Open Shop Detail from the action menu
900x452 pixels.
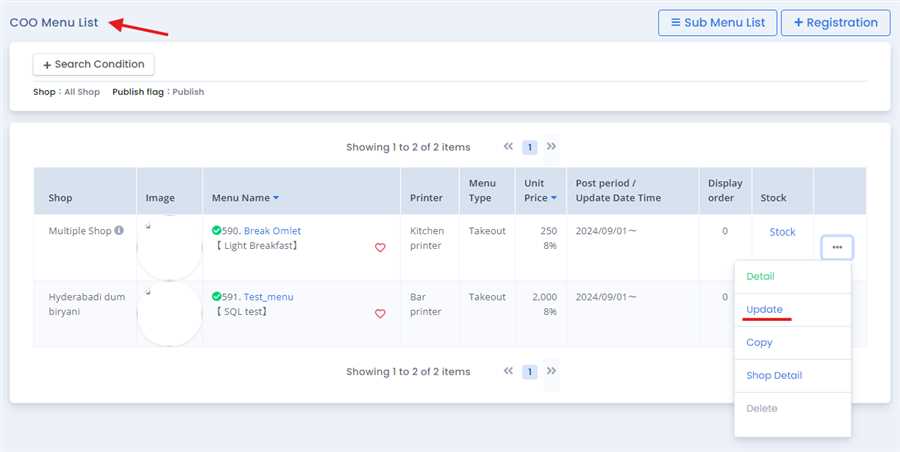[x=774, y=376]
